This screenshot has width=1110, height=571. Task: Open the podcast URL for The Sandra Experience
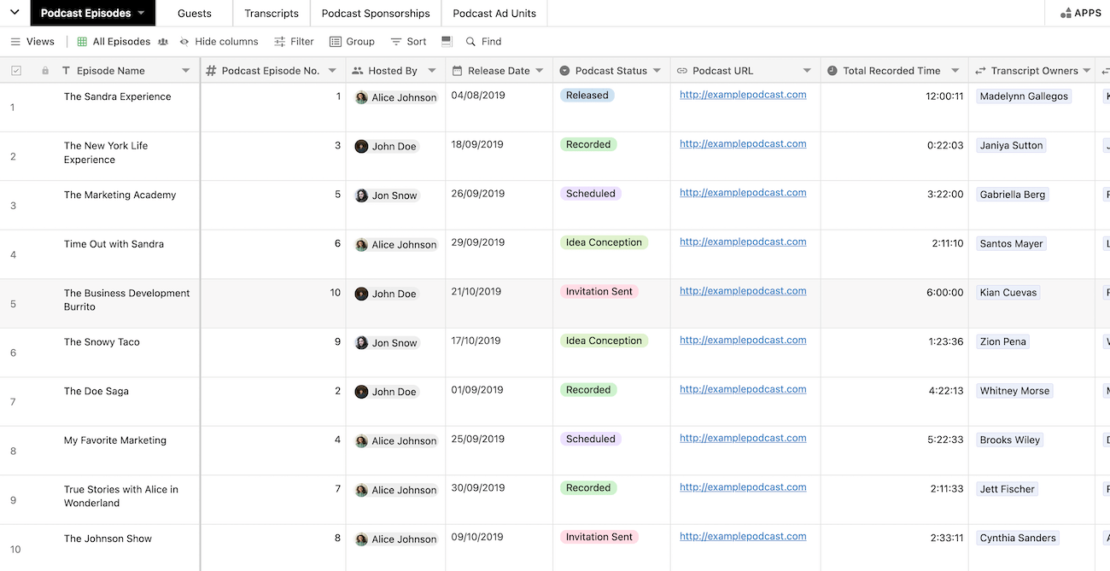tap(742, 95)
